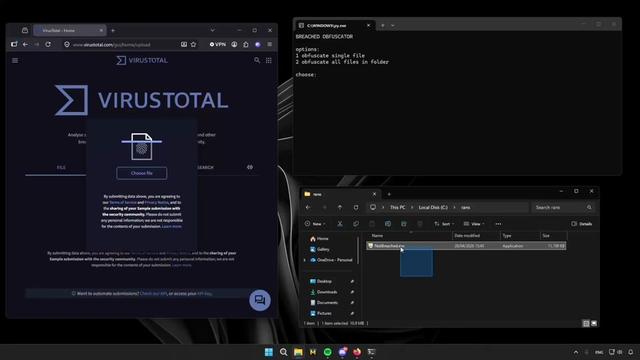Open the View dropdown in Explorer

click(474, 224)
